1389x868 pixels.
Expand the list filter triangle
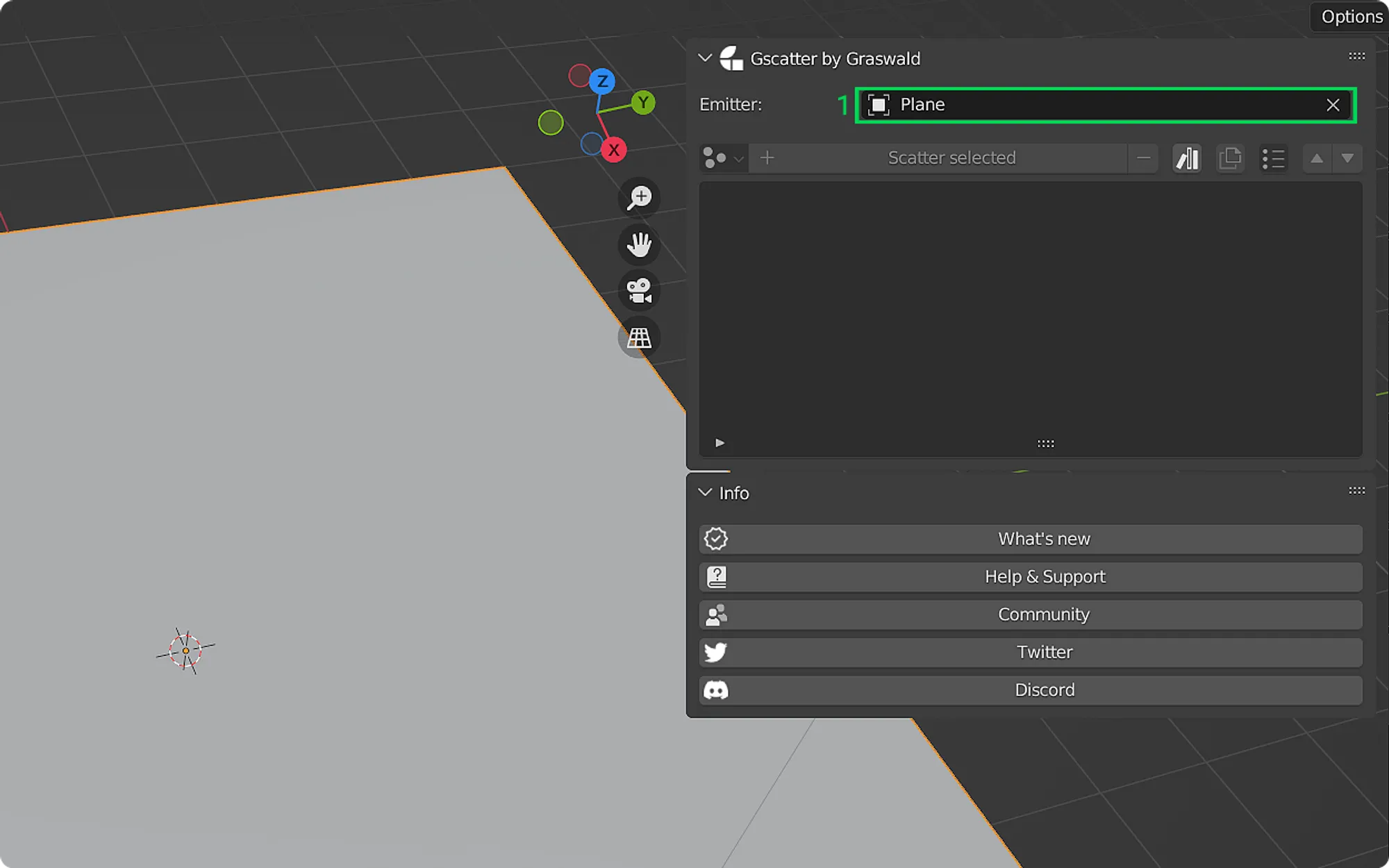pos(720,443)
